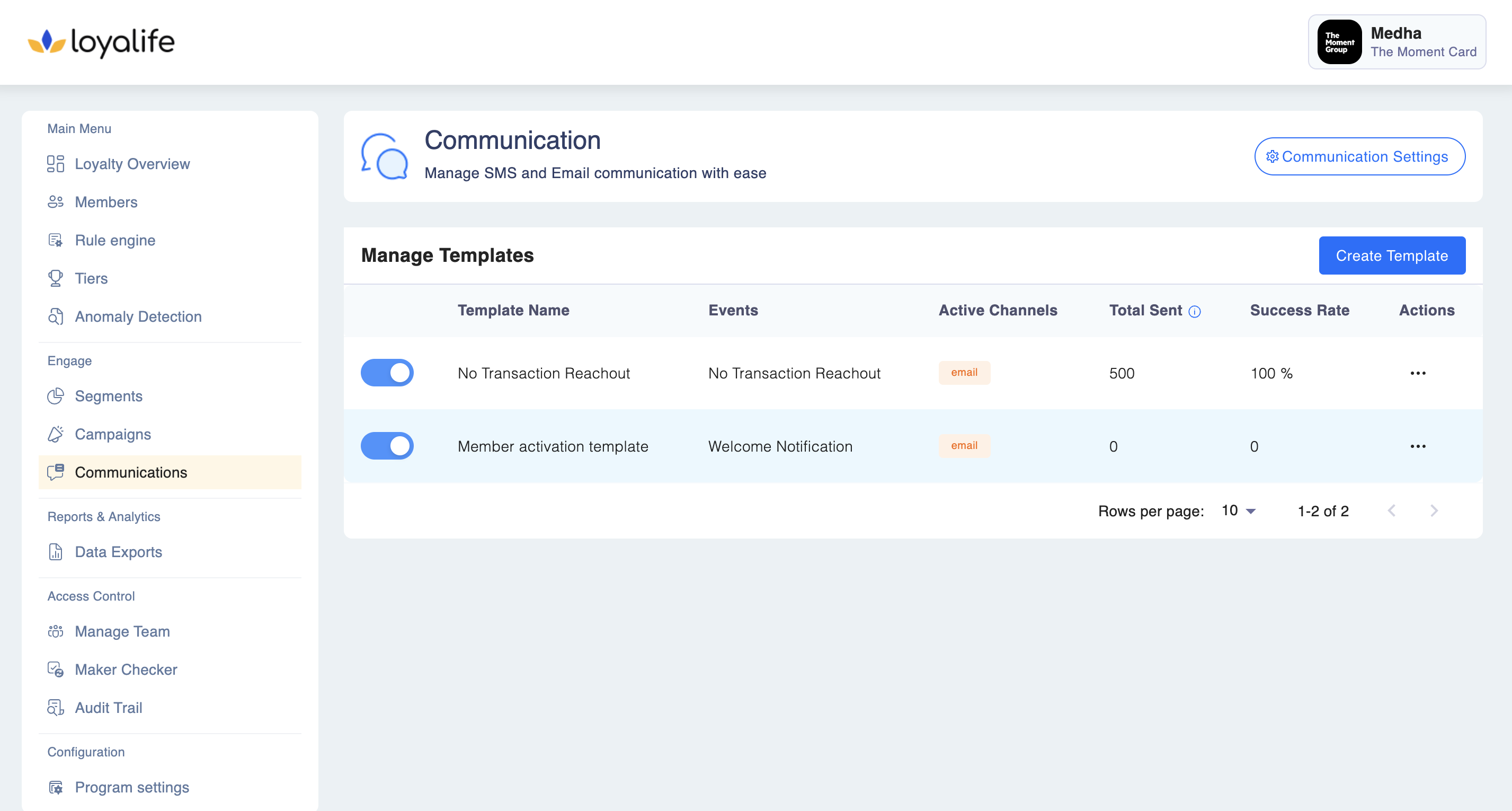Open Communication Settings

(x=1359, y=157)
